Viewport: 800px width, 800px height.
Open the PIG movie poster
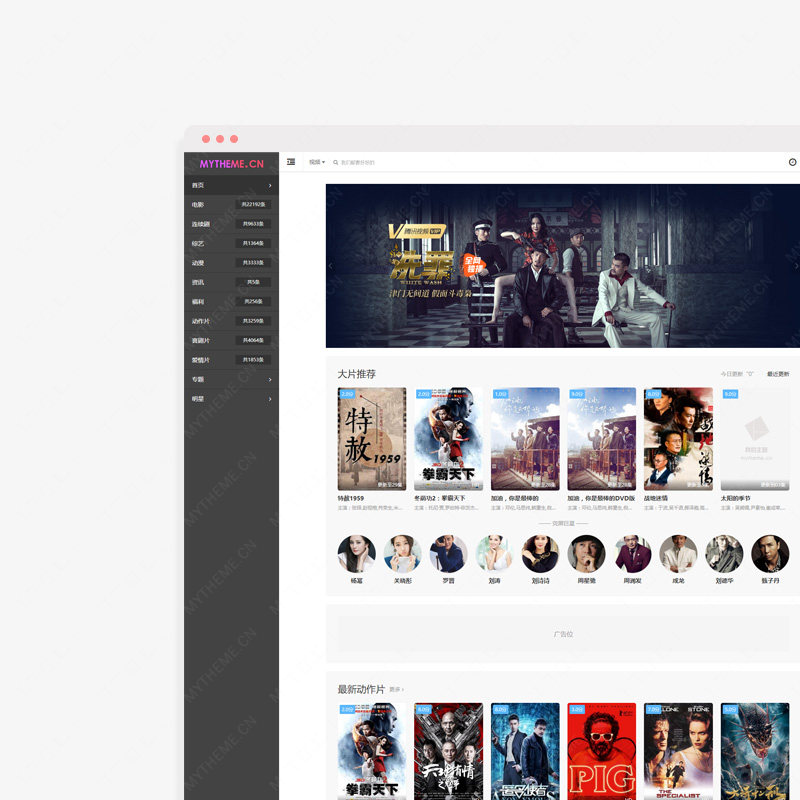point(602,751)
